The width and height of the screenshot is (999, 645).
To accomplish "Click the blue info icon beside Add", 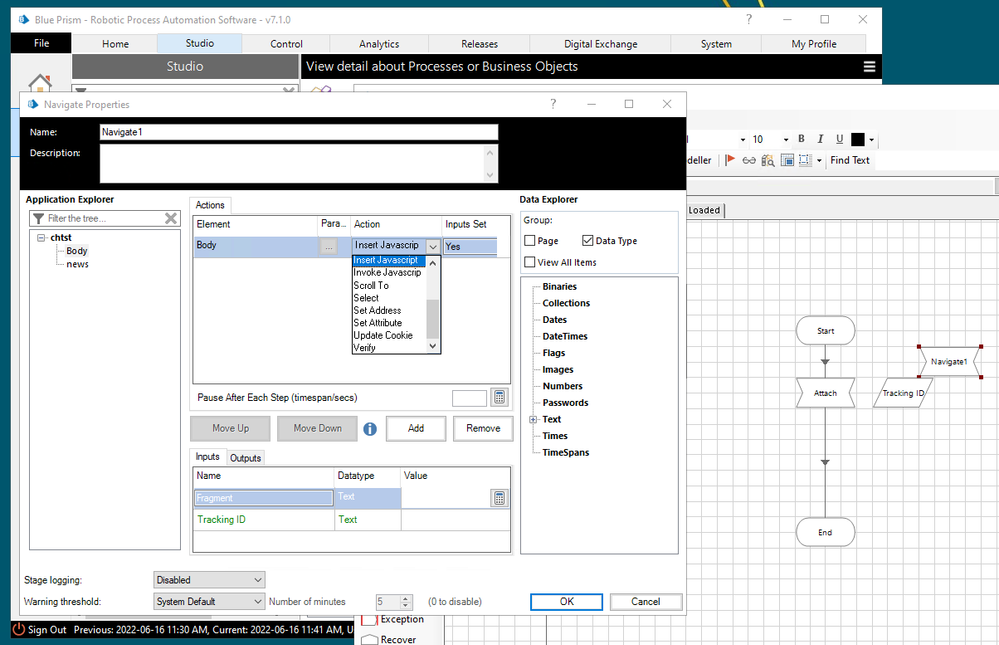I will click(x=370, y=428).
